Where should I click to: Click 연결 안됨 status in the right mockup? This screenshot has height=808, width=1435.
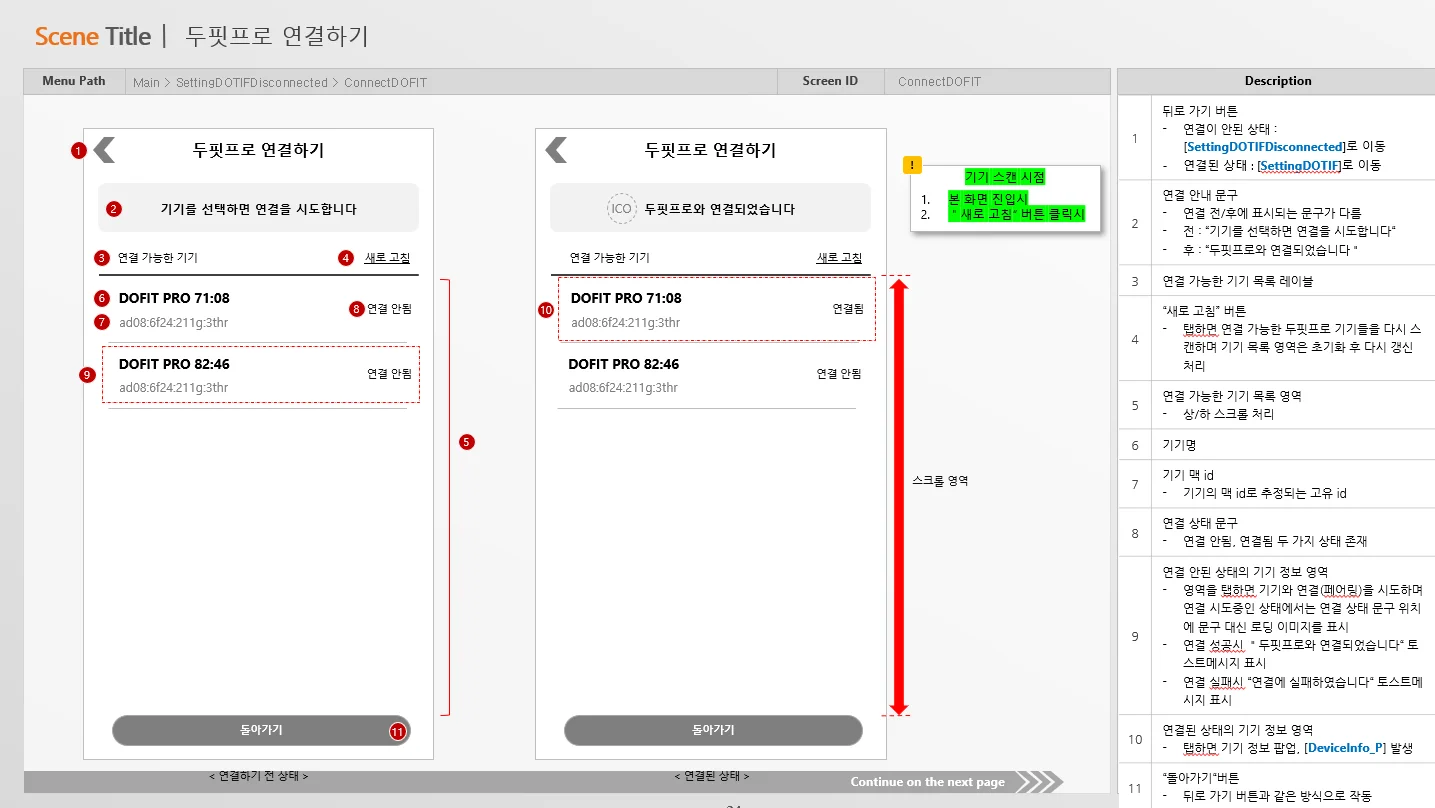point(839,374)
